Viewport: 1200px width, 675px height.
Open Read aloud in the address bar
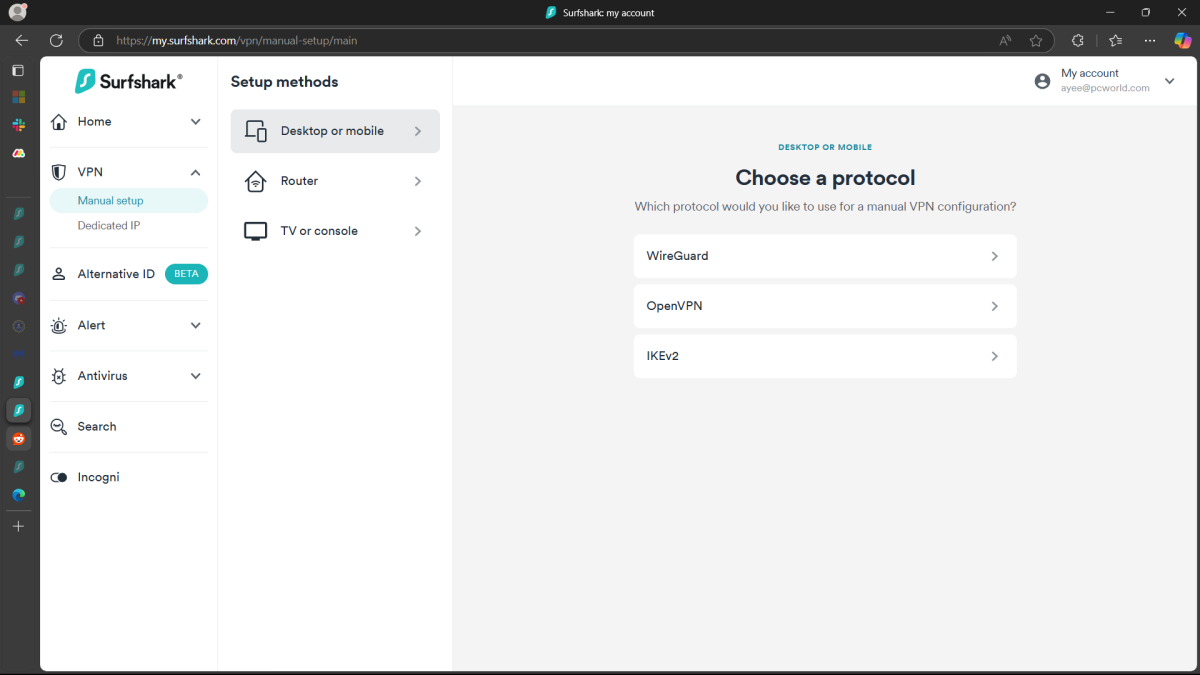coord(1005,41)
